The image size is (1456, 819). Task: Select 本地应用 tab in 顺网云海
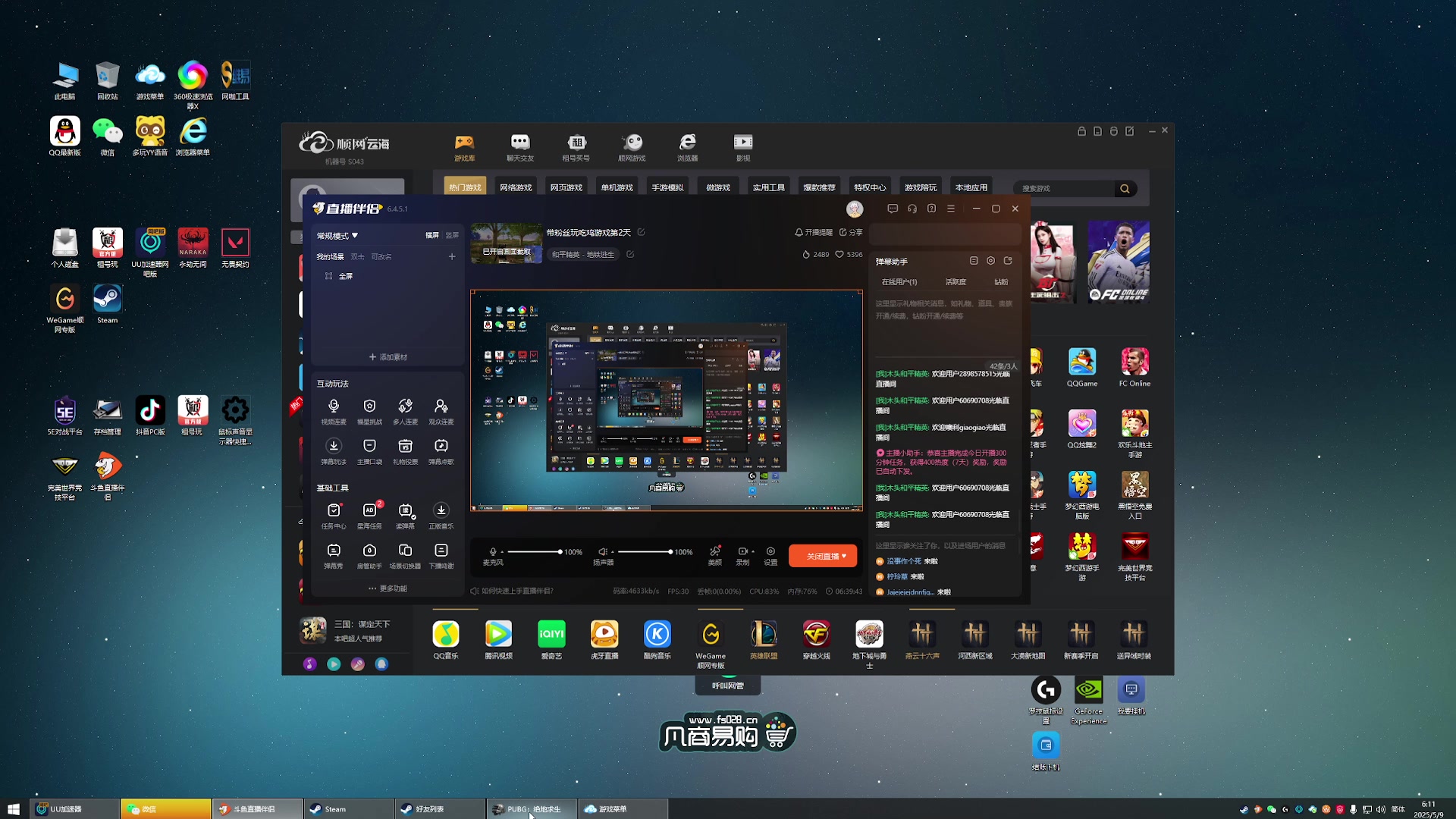coord(971,187)
